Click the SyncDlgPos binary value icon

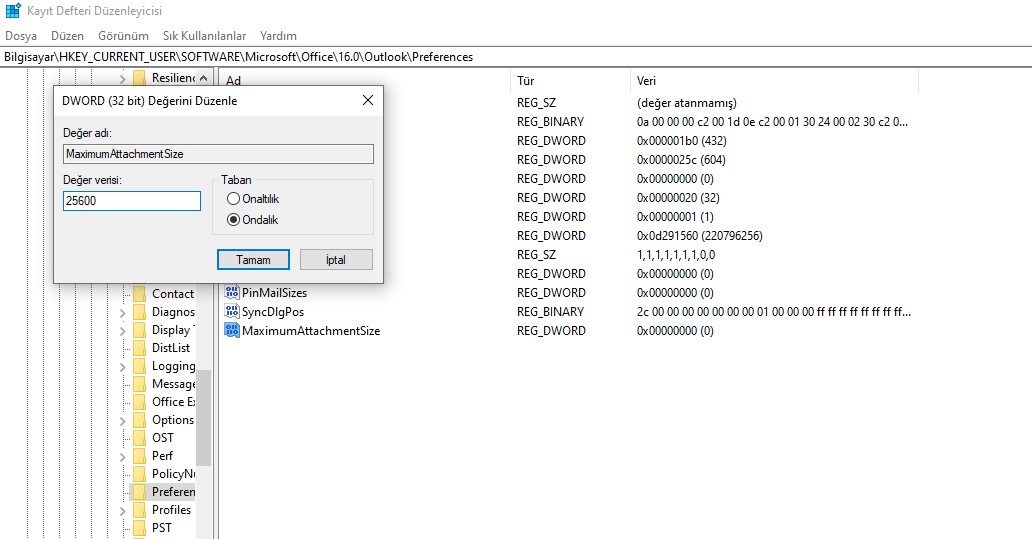coord(232,312)
